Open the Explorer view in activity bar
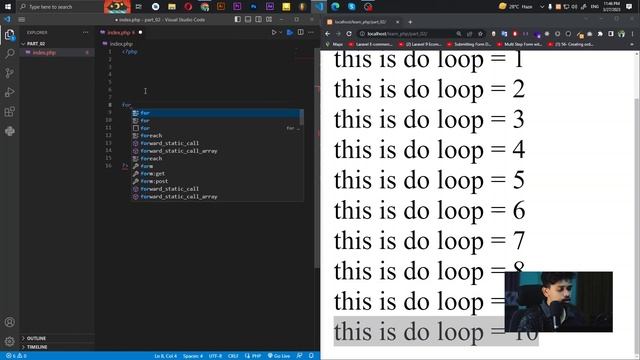 point(9,35)
